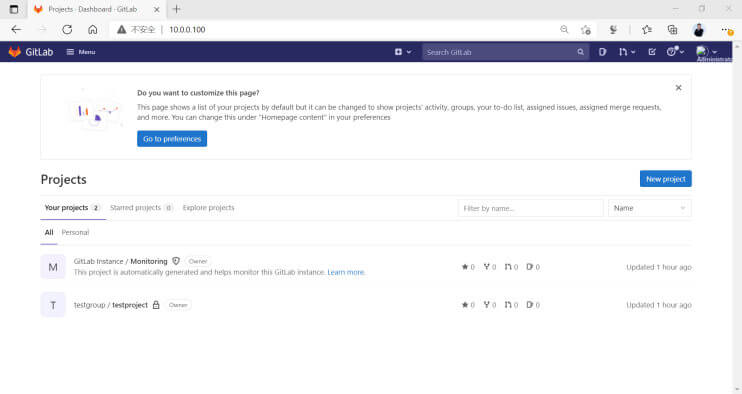This screenshot has height=394, width=742.
Task: Click the shield icon beside Monitoring
Action: (x=176, y=261)
